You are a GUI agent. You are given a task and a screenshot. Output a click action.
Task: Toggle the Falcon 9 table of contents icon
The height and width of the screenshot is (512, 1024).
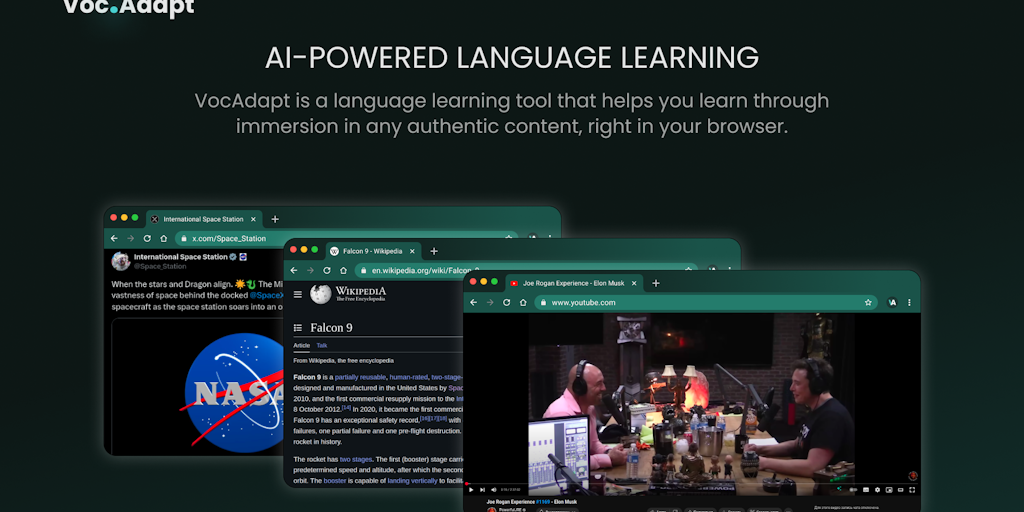pos(298,328)
